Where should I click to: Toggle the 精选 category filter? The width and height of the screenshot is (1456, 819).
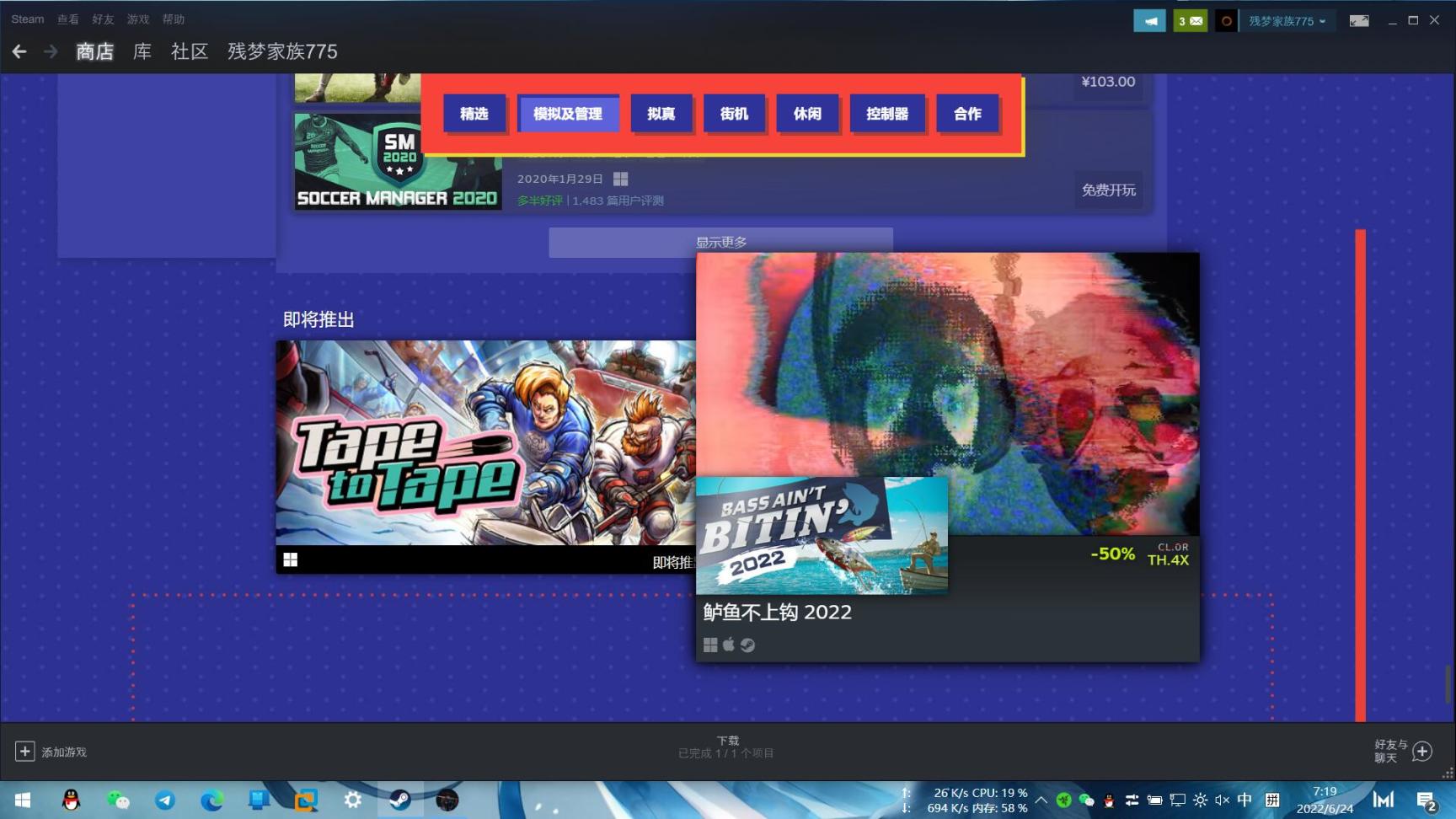[x=474, y=113]
